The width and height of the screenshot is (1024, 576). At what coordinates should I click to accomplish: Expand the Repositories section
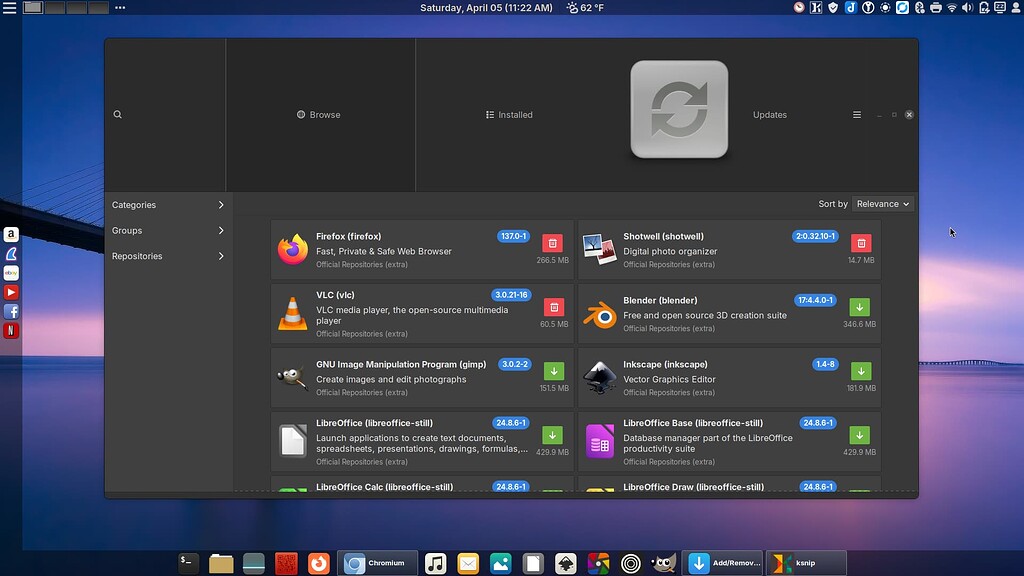[x=166, y=256]
